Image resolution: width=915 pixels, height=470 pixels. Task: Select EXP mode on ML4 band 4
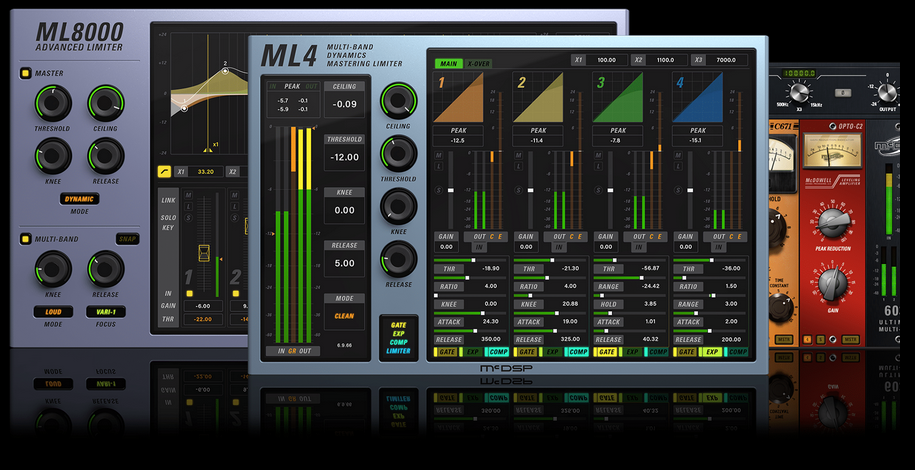(x=712, y=352)
